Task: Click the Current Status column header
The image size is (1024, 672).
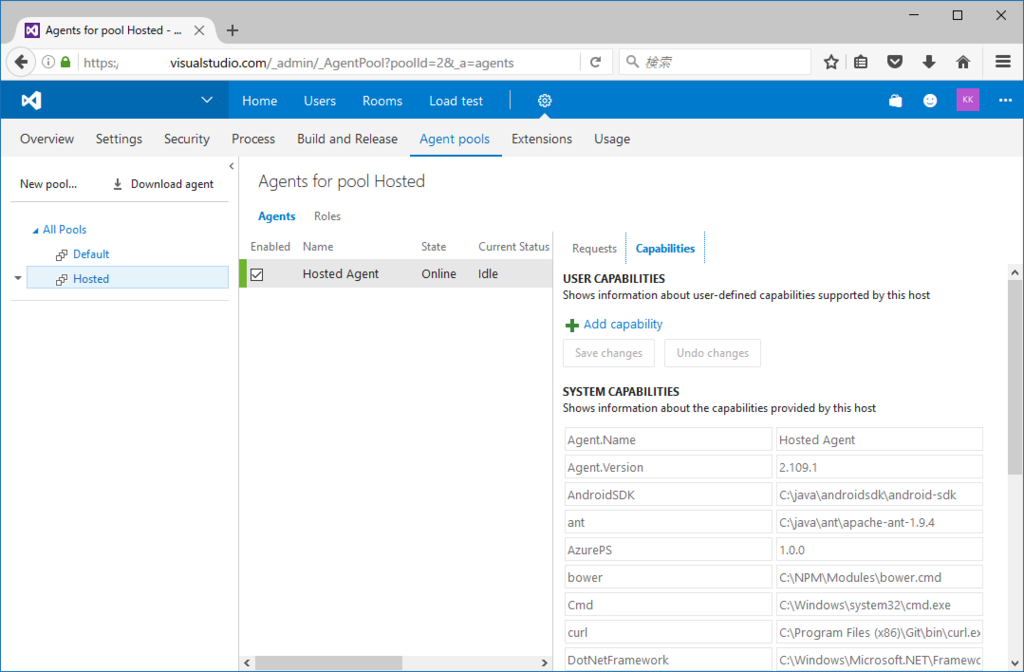Action: (x=513, y=246)
